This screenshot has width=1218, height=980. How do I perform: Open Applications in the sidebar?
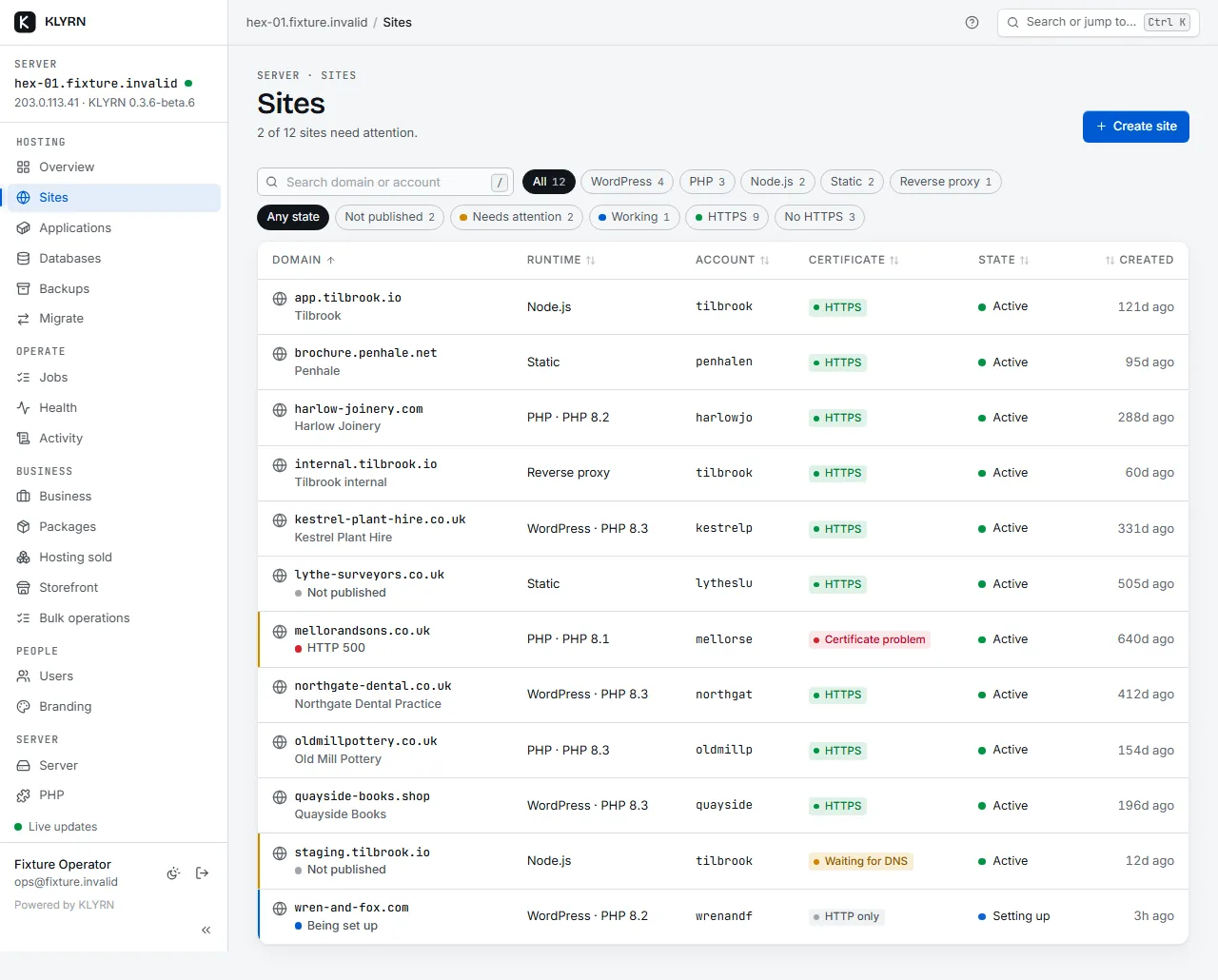point(114,228)
